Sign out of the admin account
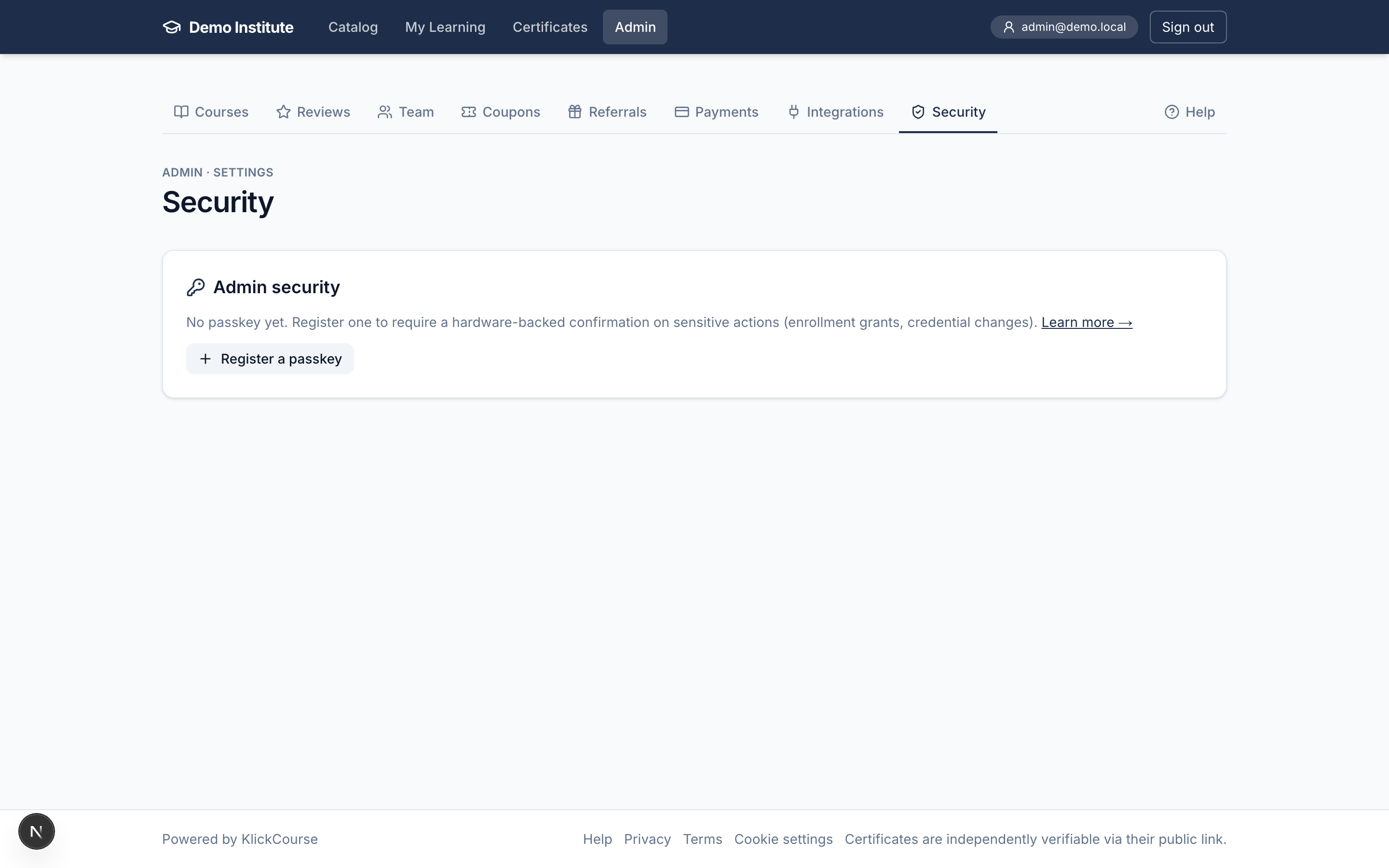This screenshot has width=1389, height=868. click(1187, 27)
